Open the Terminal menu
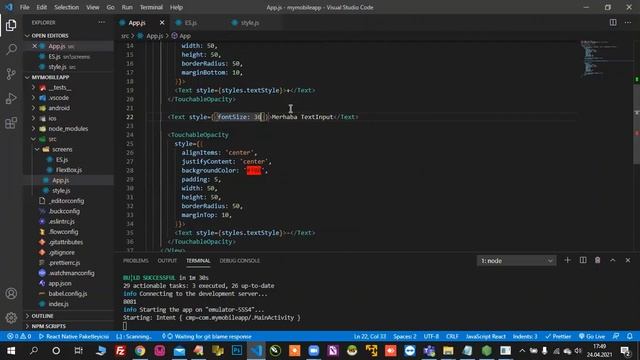Viewport: 640px width, 360px height. (151, 7)
